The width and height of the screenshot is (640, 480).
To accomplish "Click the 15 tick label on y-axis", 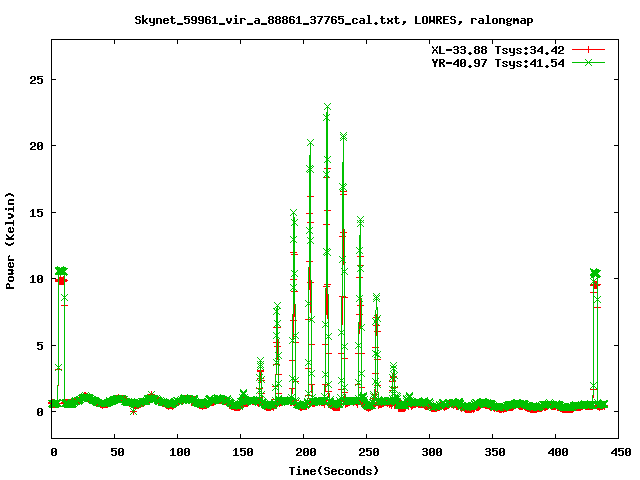I will tap(38, 212).
